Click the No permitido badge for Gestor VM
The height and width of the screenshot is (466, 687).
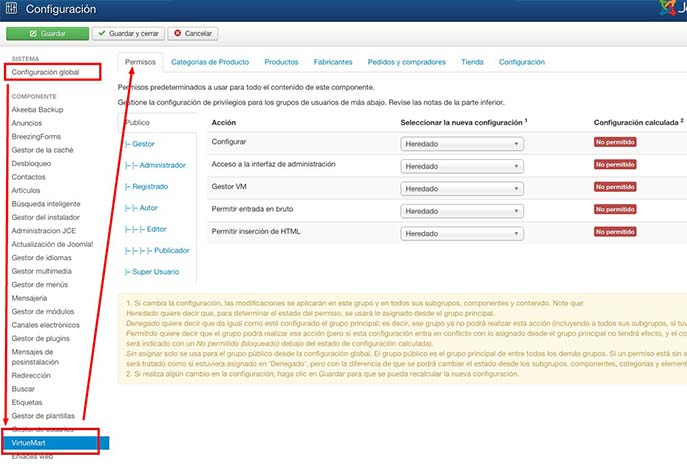point(615,187)
